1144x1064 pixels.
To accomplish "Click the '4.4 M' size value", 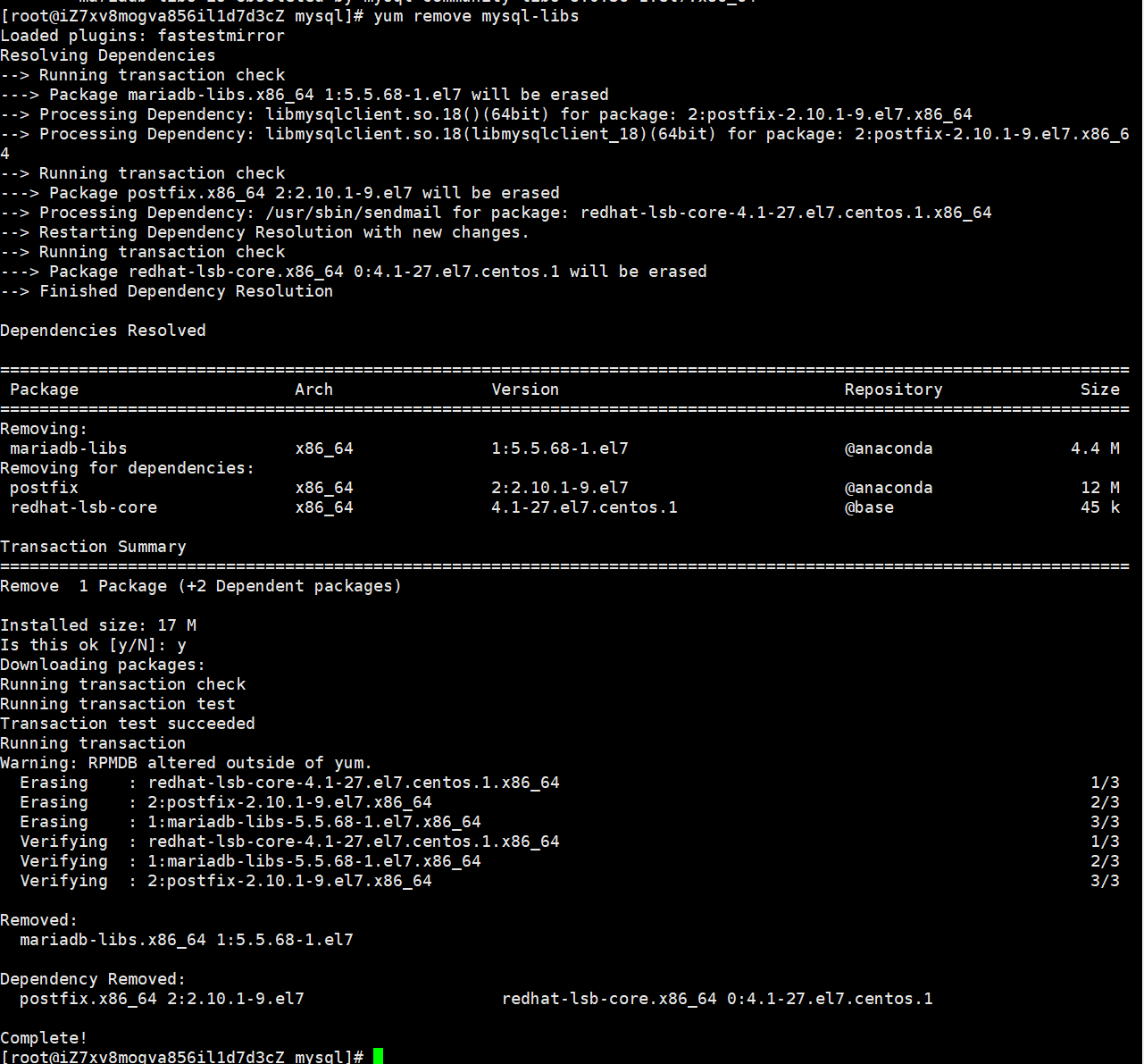I will point(1095,448).
